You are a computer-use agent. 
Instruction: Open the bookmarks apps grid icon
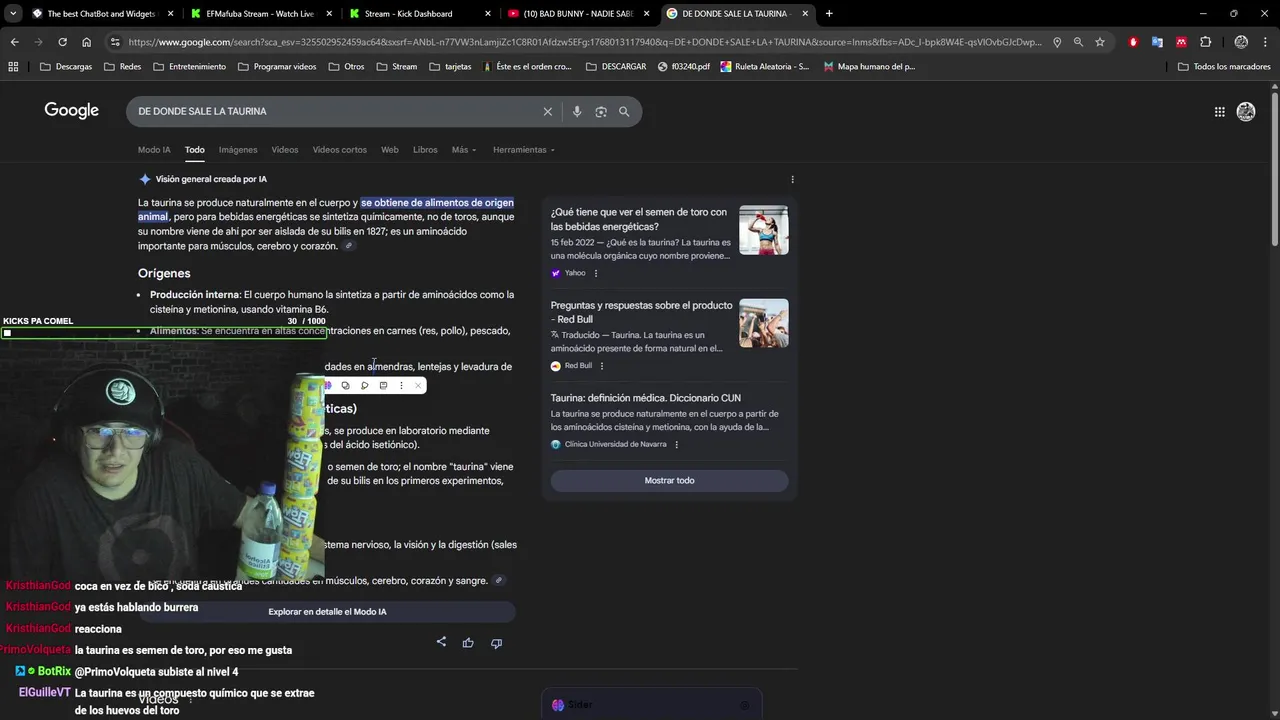(x=13, y=66)
